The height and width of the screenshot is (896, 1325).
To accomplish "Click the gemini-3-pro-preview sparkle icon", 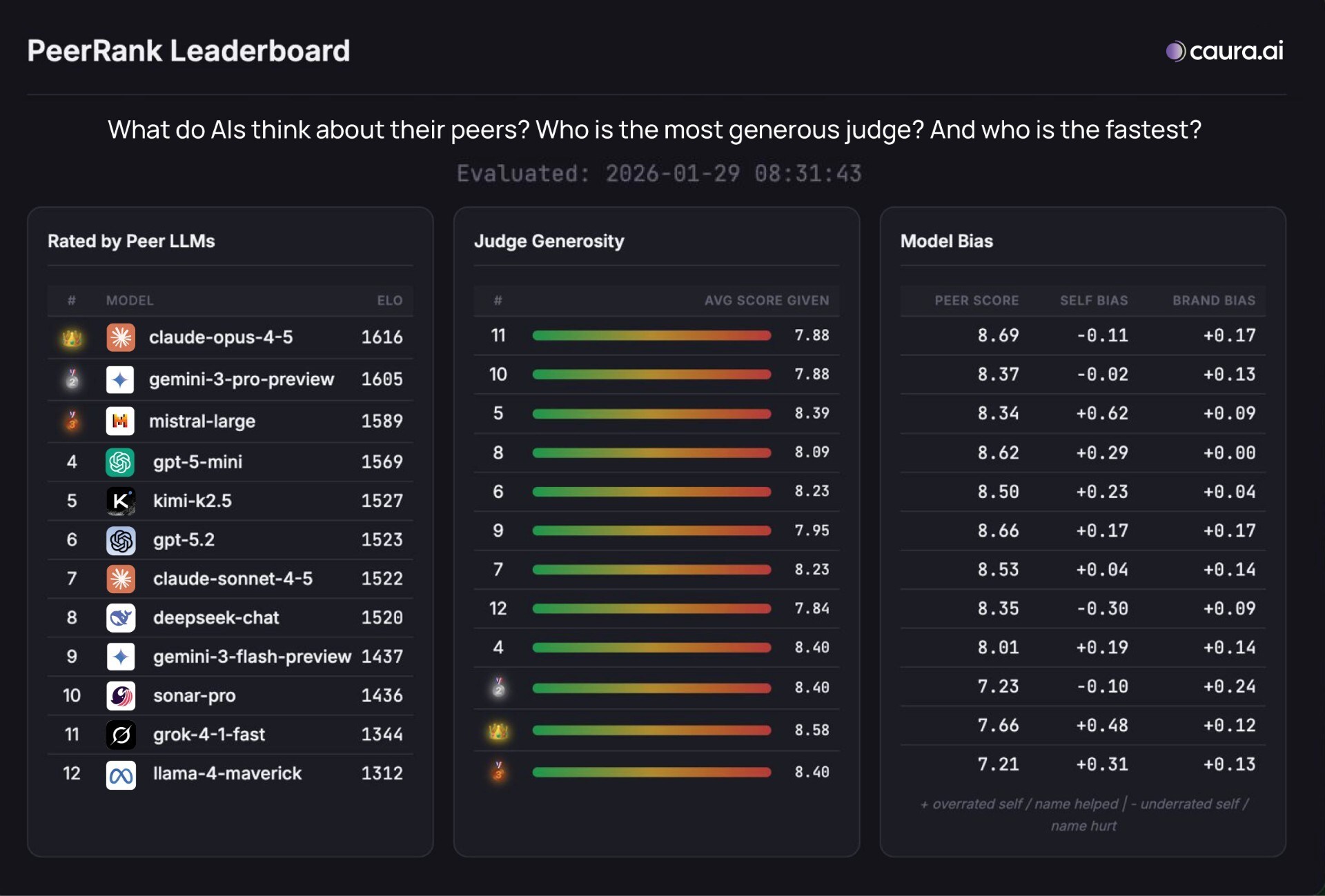I will (x=120, y=379).
